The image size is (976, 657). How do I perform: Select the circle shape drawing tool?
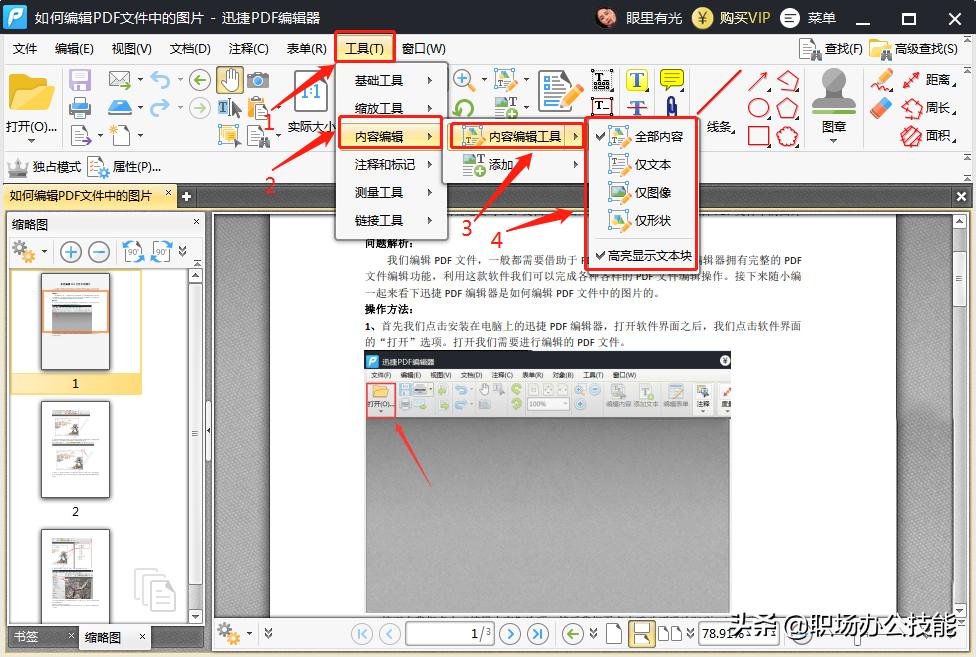[760, 106]
